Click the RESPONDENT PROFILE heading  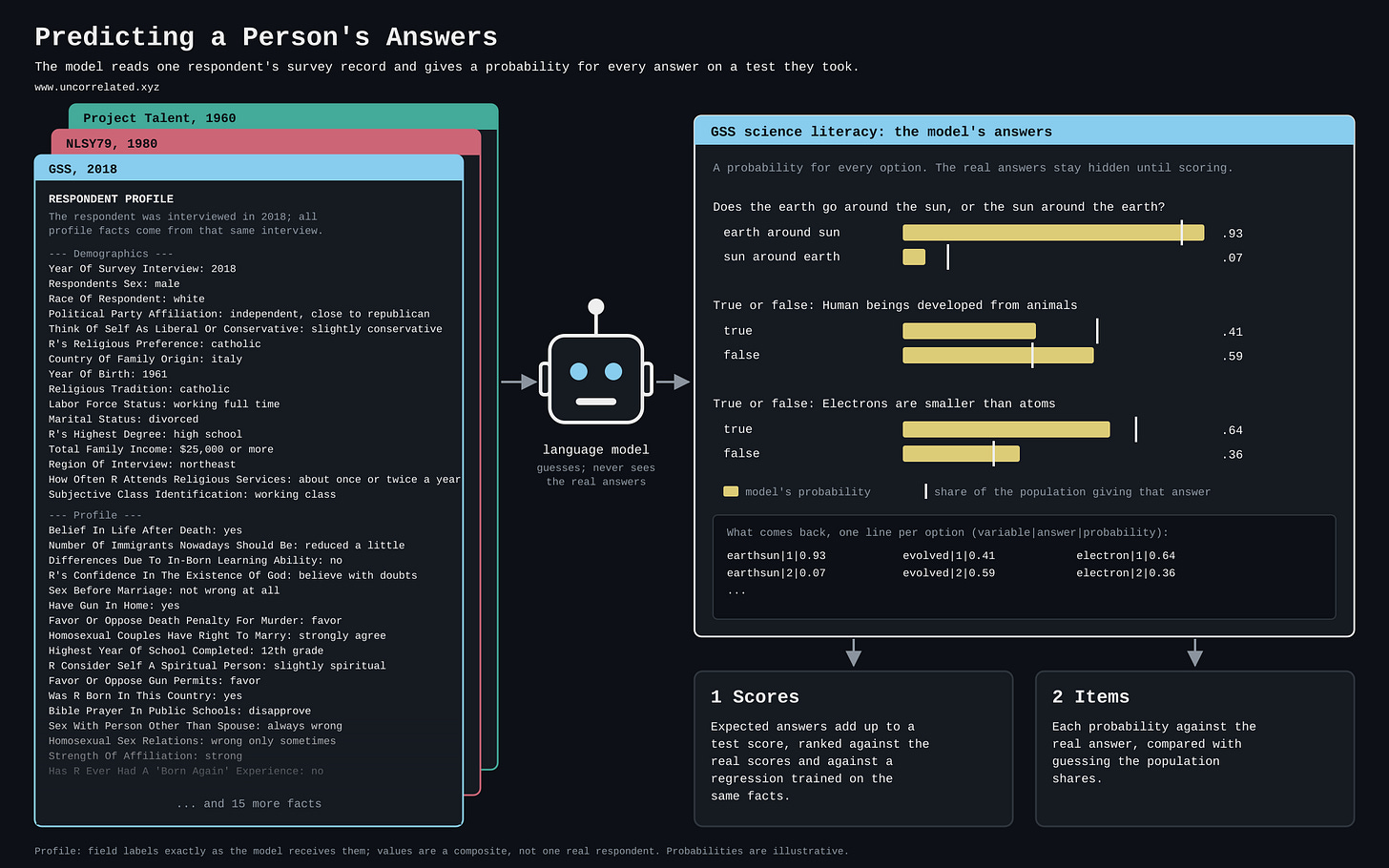click(x=111, y=198)
